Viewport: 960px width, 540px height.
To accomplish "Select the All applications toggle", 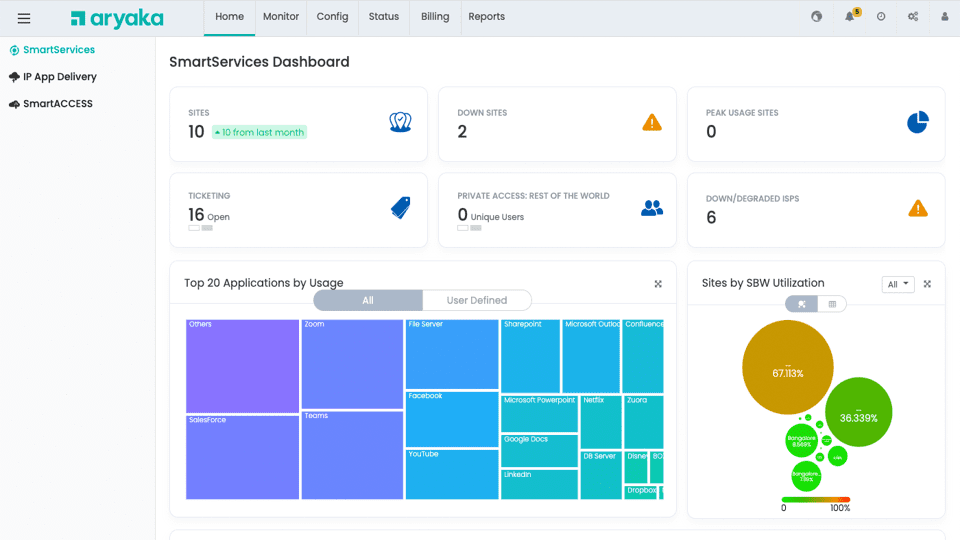I will (368, 301).
